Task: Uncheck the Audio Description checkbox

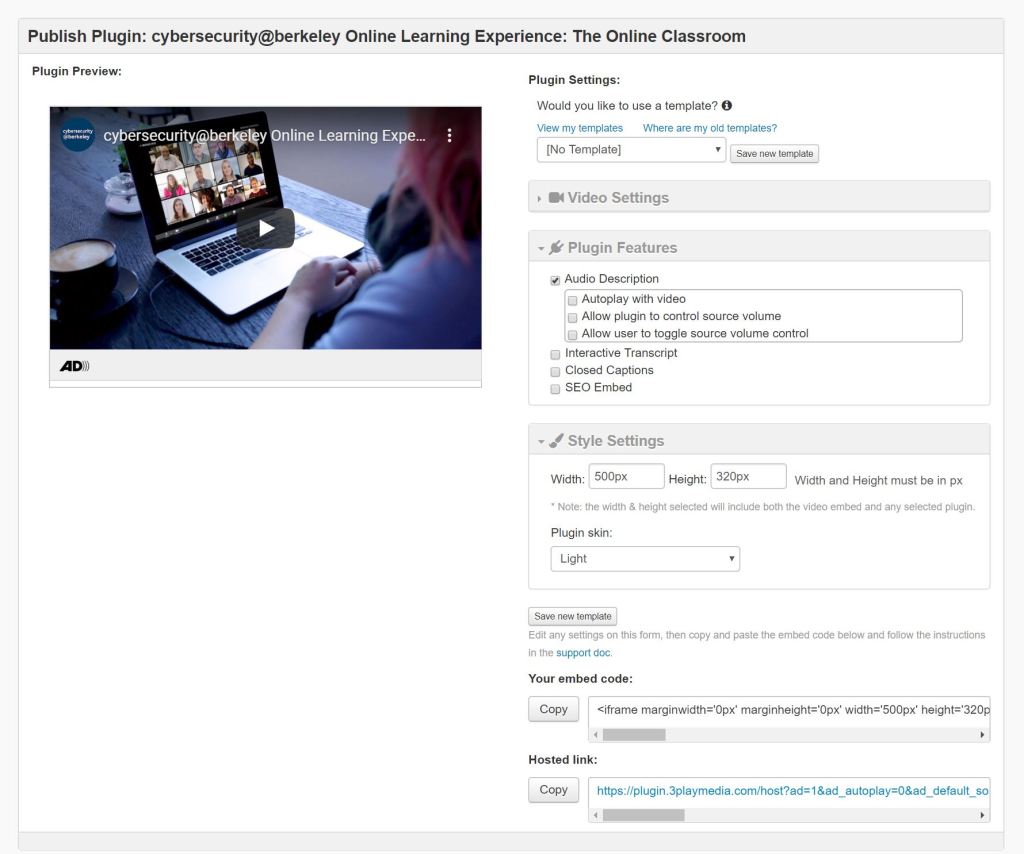Action: click(555, 280)
